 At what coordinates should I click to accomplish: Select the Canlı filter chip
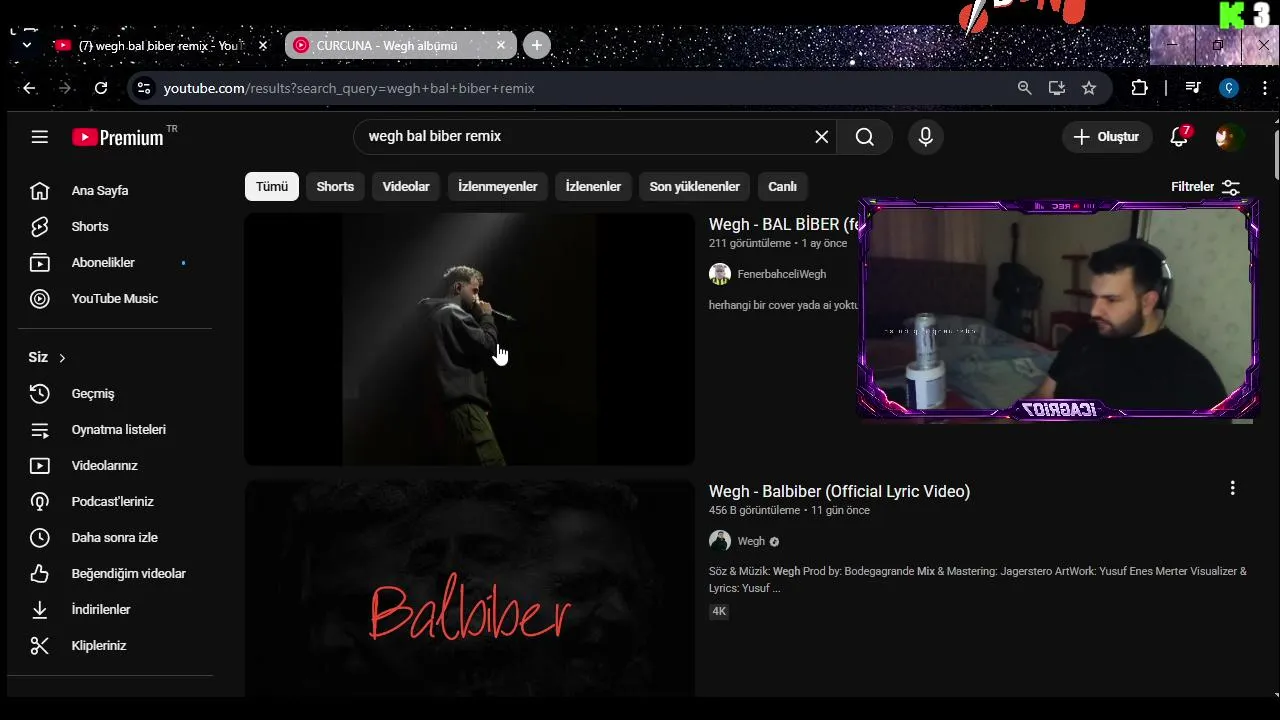point(782,187)
